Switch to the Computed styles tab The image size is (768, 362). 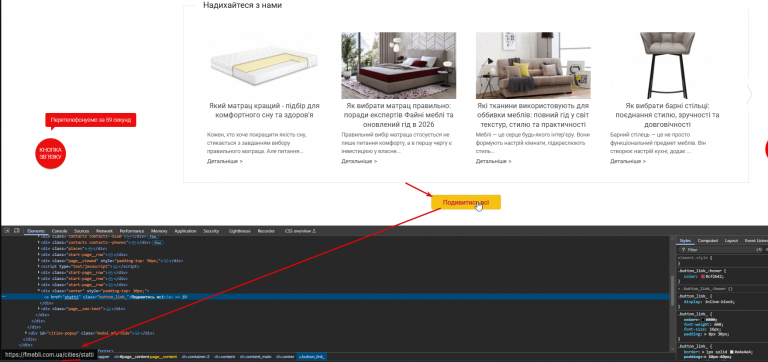[708, 241]
